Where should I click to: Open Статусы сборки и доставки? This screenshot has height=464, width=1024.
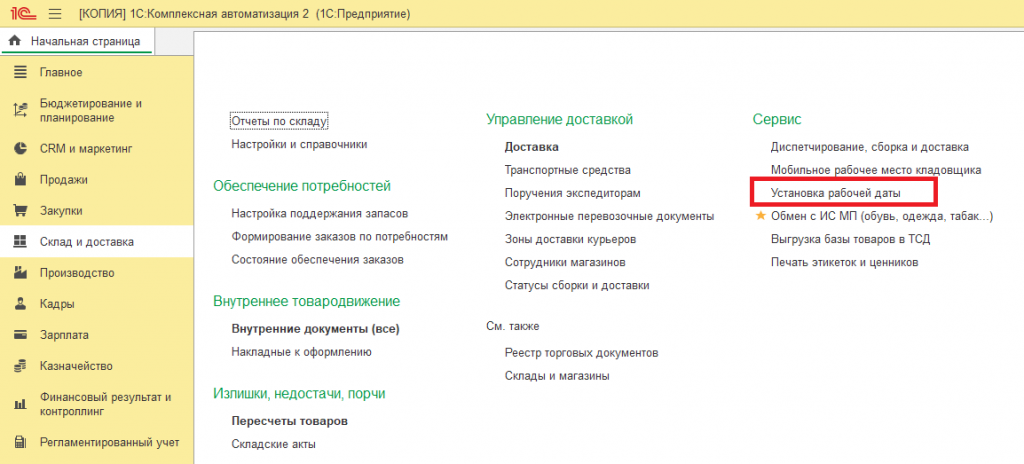point(577,286)
